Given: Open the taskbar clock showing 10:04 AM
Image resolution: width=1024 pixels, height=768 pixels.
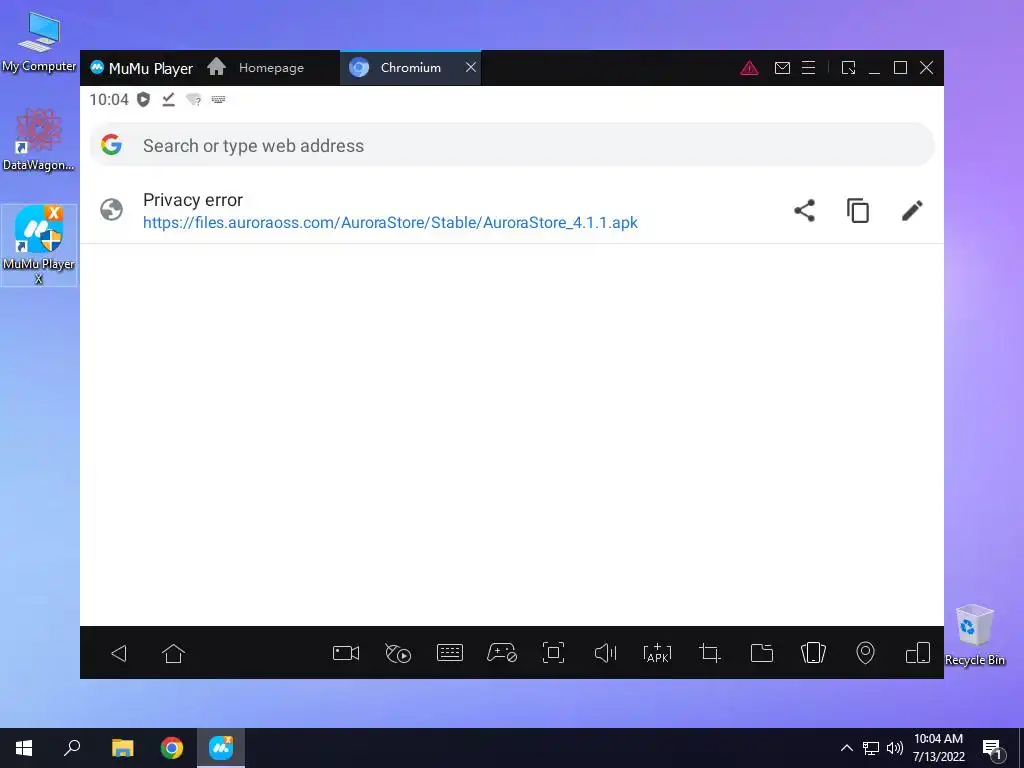Looking at the screenshot, I should click(x=938, y=748).
